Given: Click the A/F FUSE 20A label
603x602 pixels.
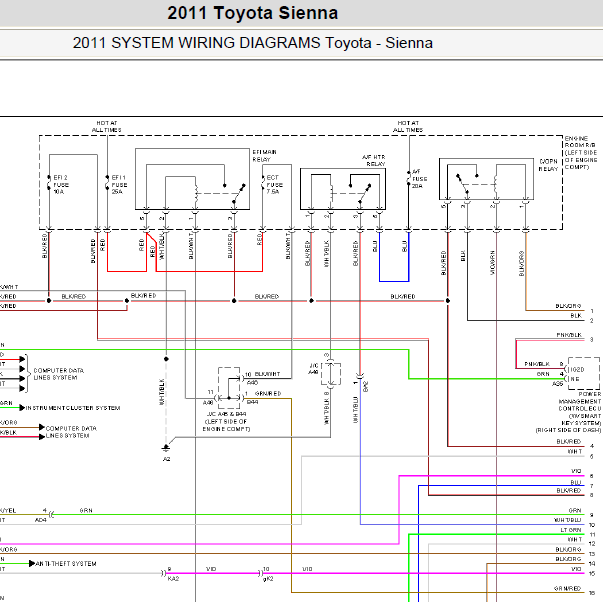Looking at the screenshot, I should tap(420, 178).
